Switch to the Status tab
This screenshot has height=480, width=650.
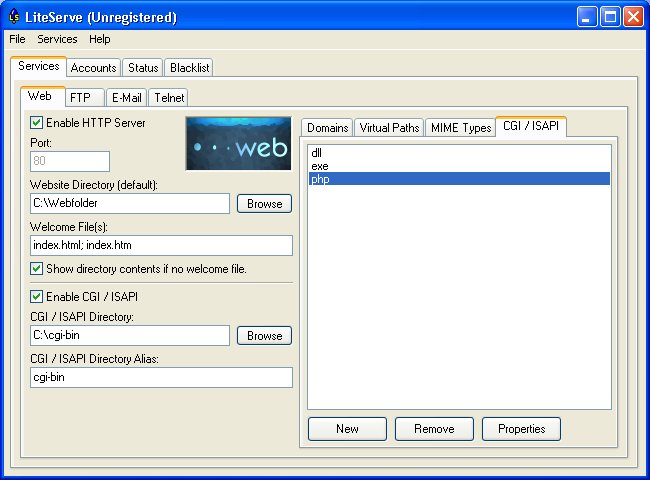[143, 68]
